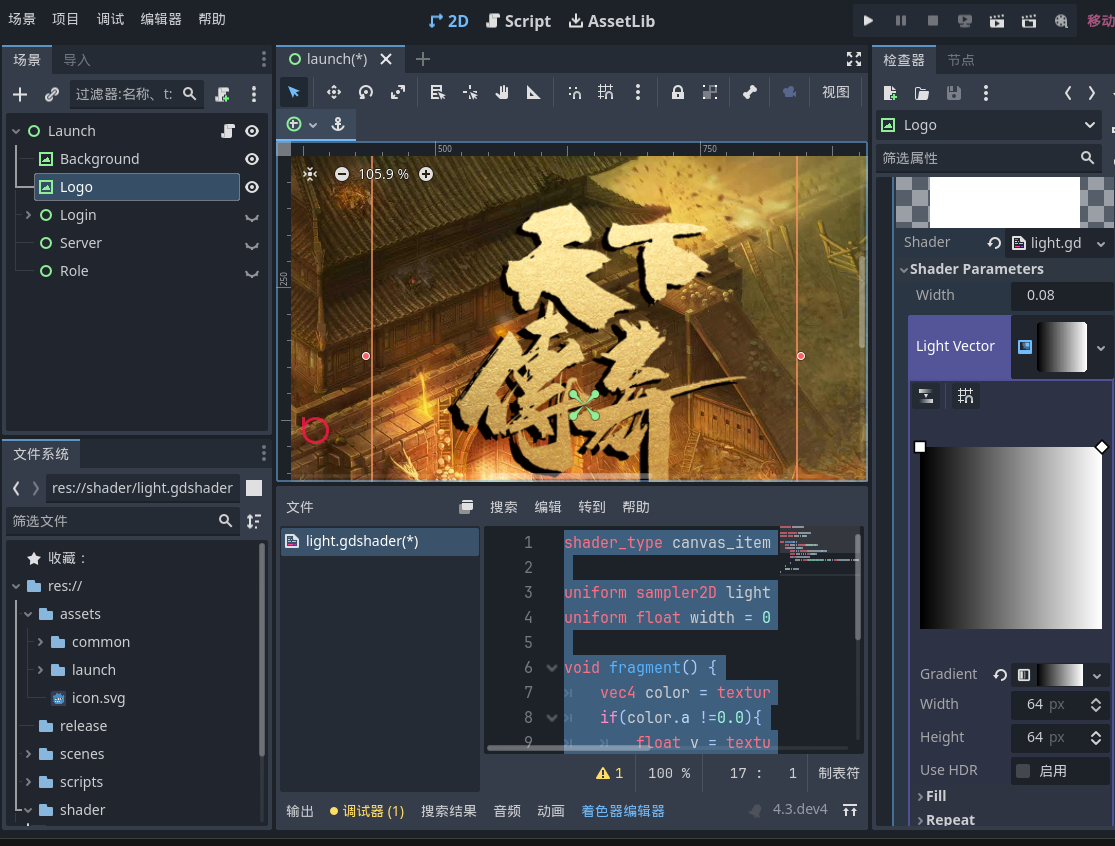Open the 调试器 bottom panel
This screenshot has height=846, width=1115.
click(x=367, y=811)
